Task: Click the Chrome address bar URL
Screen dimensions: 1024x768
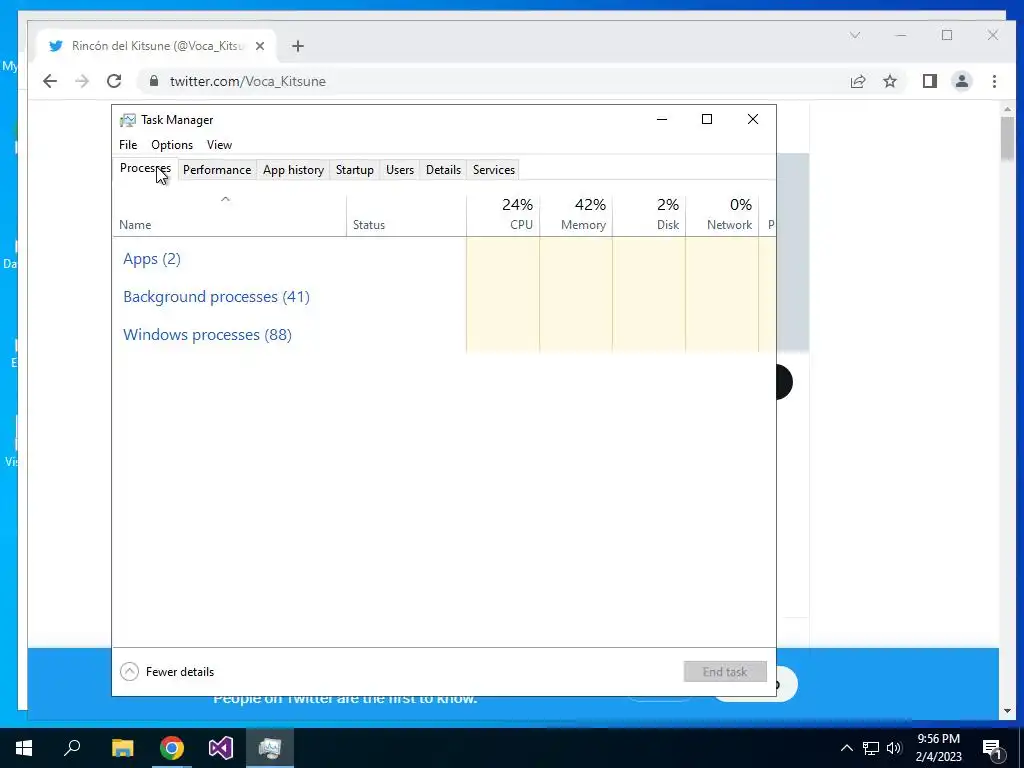Action: tap(248, 81)
